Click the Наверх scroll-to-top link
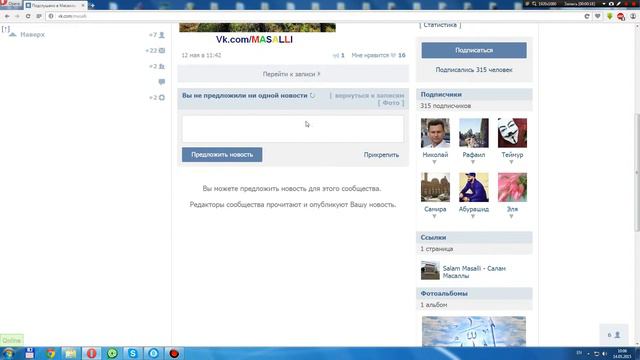This screenshot has height=360, width=640. 32,35
